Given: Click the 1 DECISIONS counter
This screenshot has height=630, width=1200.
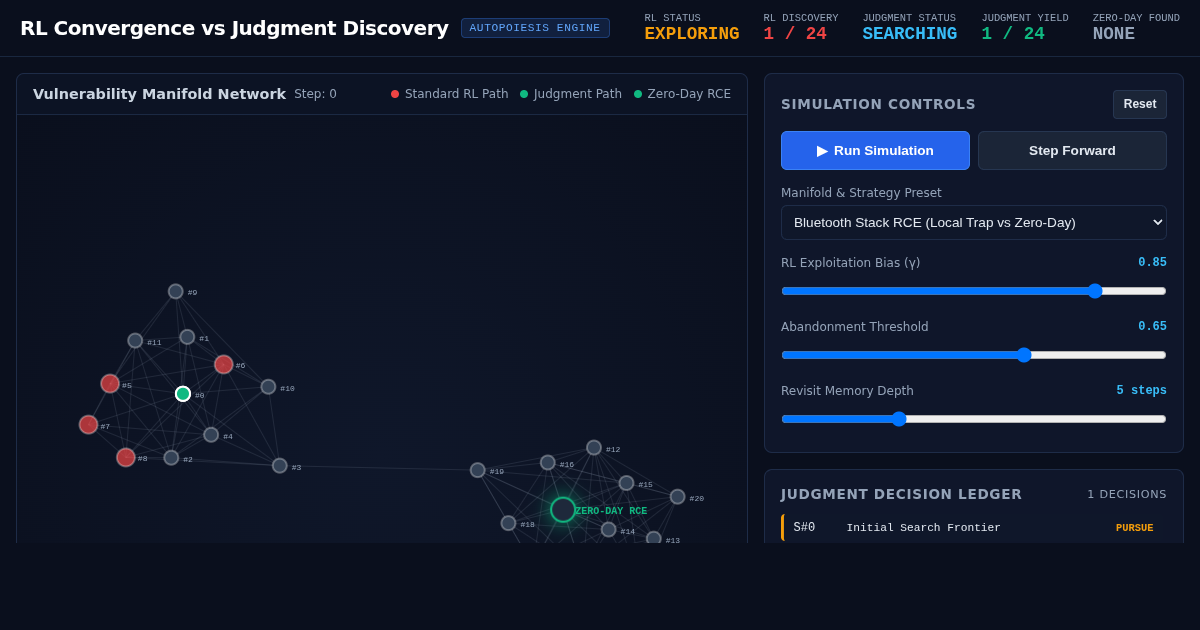Looking at the screenshot, I should (1127, 494).
